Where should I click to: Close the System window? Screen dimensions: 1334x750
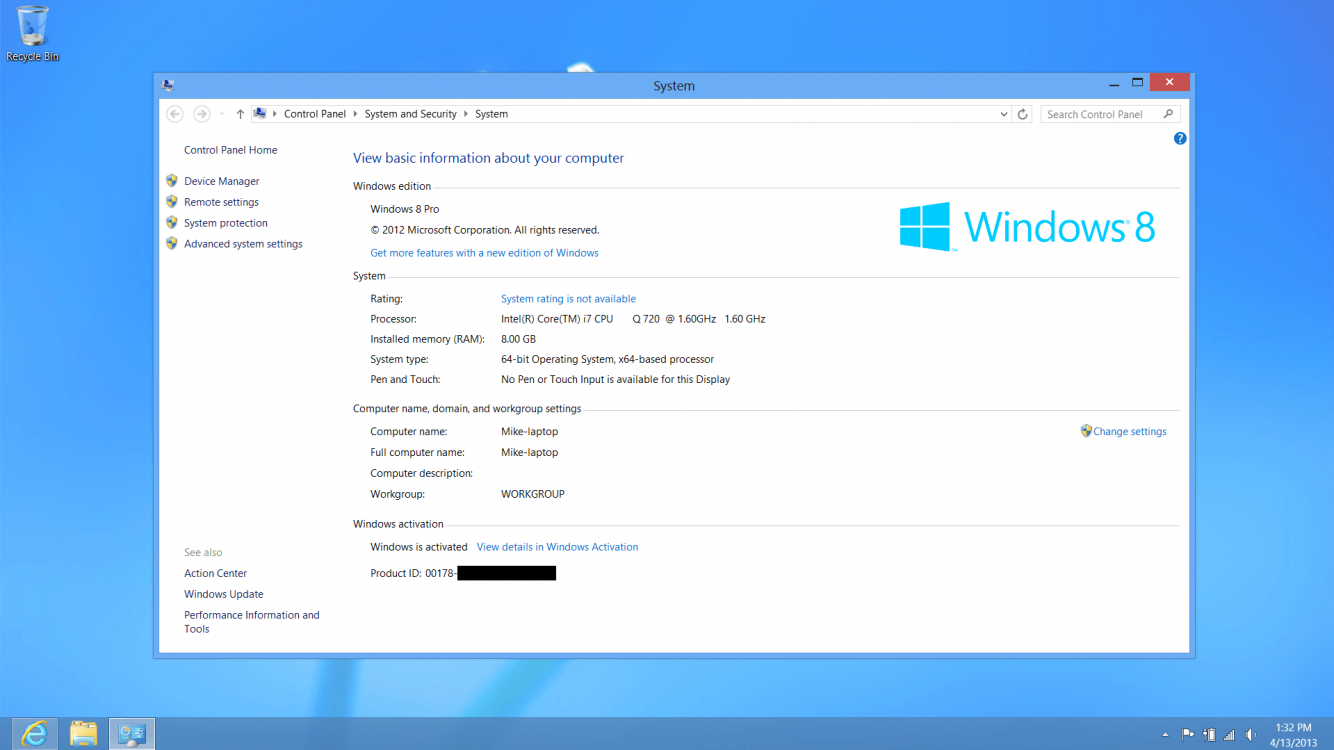click(1169, 83)
